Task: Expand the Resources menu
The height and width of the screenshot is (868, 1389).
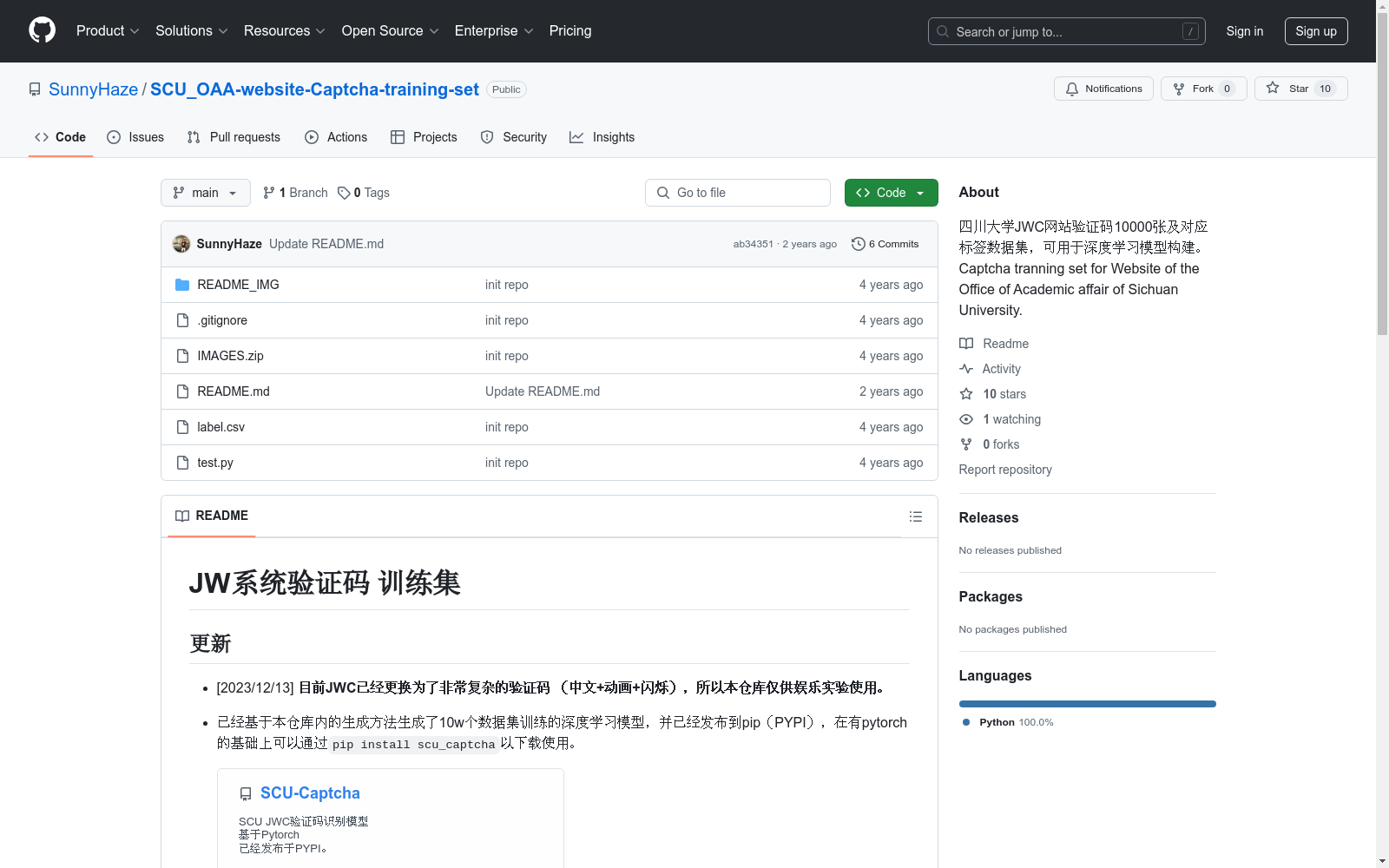Action: (x=285, y=31)
